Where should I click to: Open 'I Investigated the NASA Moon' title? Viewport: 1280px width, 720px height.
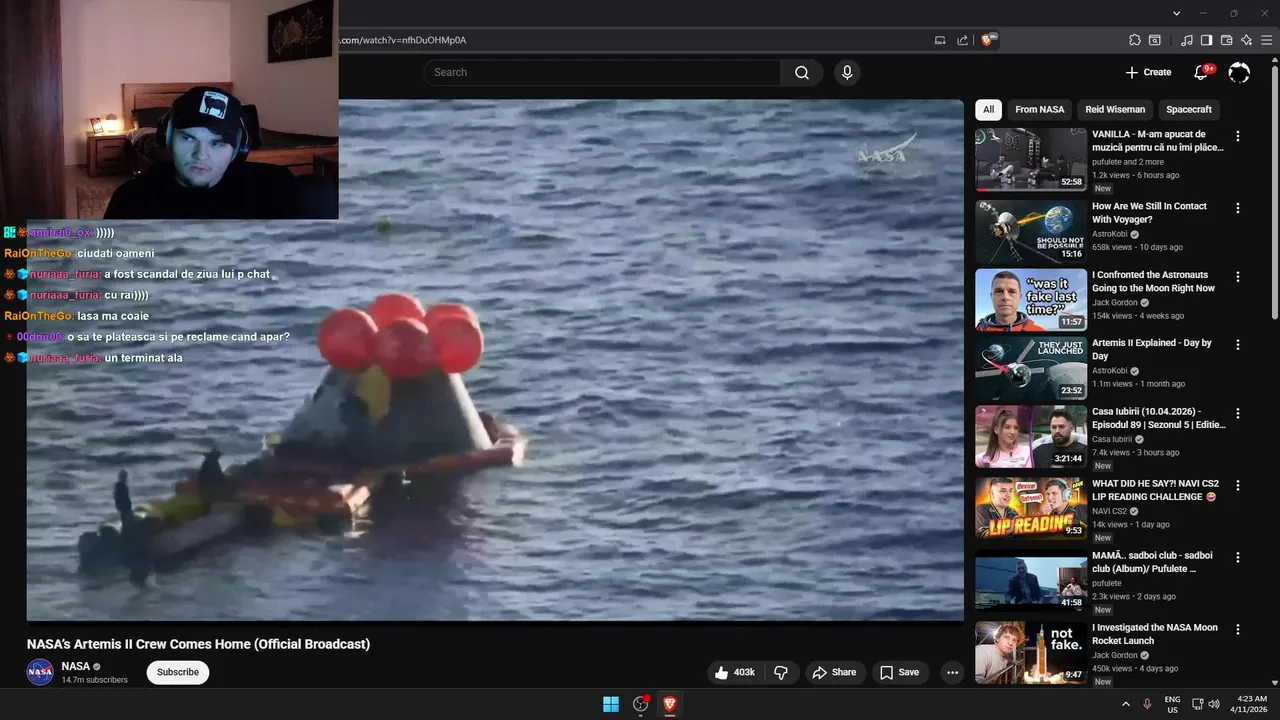[x=1155, y=634]
